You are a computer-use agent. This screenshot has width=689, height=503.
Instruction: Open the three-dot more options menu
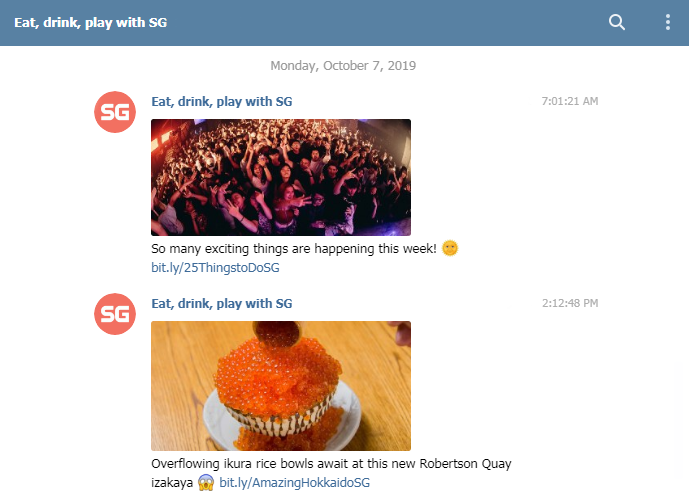[x=668, y=22]
